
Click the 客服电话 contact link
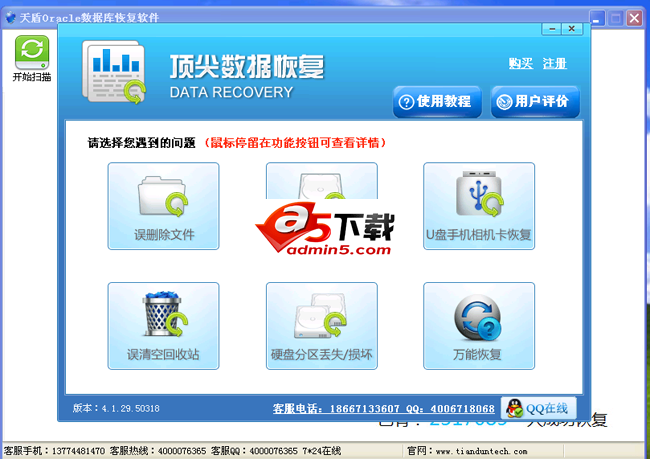coord(383,408)
